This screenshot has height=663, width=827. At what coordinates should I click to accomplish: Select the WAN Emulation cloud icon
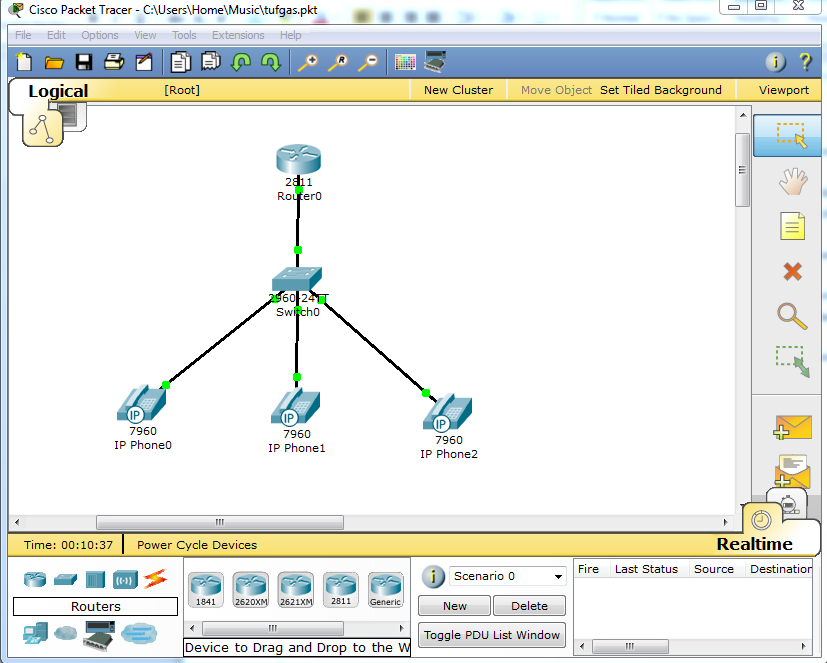pos(65,632)
